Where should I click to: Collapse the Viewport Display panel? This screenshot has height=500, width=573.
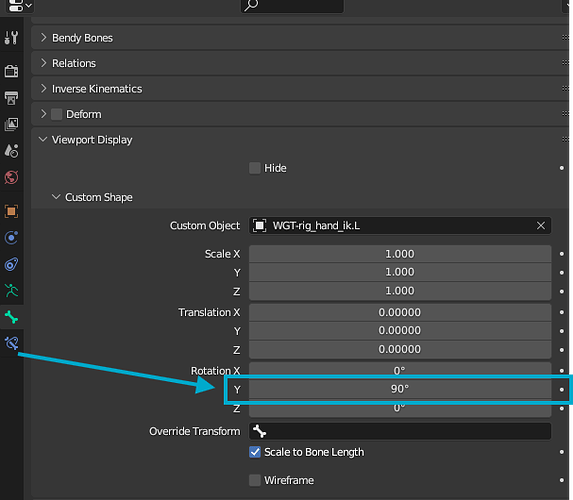point(43,139)
